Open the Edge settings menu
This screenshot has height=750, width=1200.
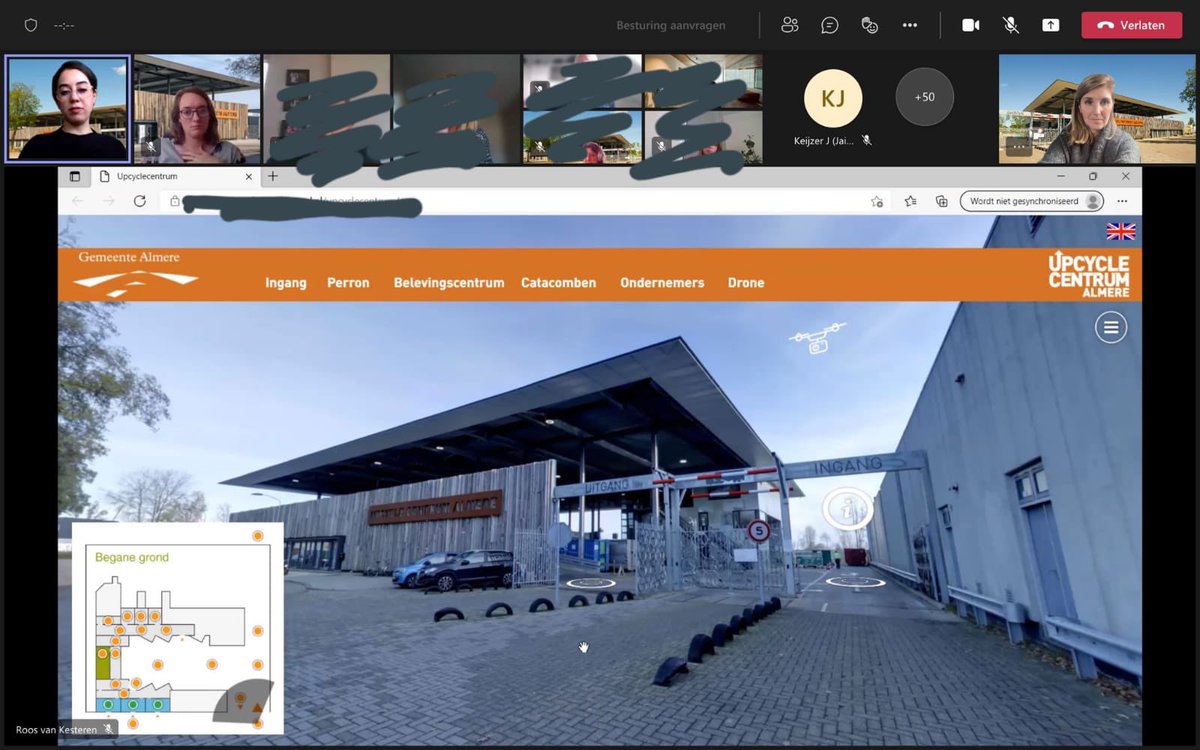[1122, 201]
